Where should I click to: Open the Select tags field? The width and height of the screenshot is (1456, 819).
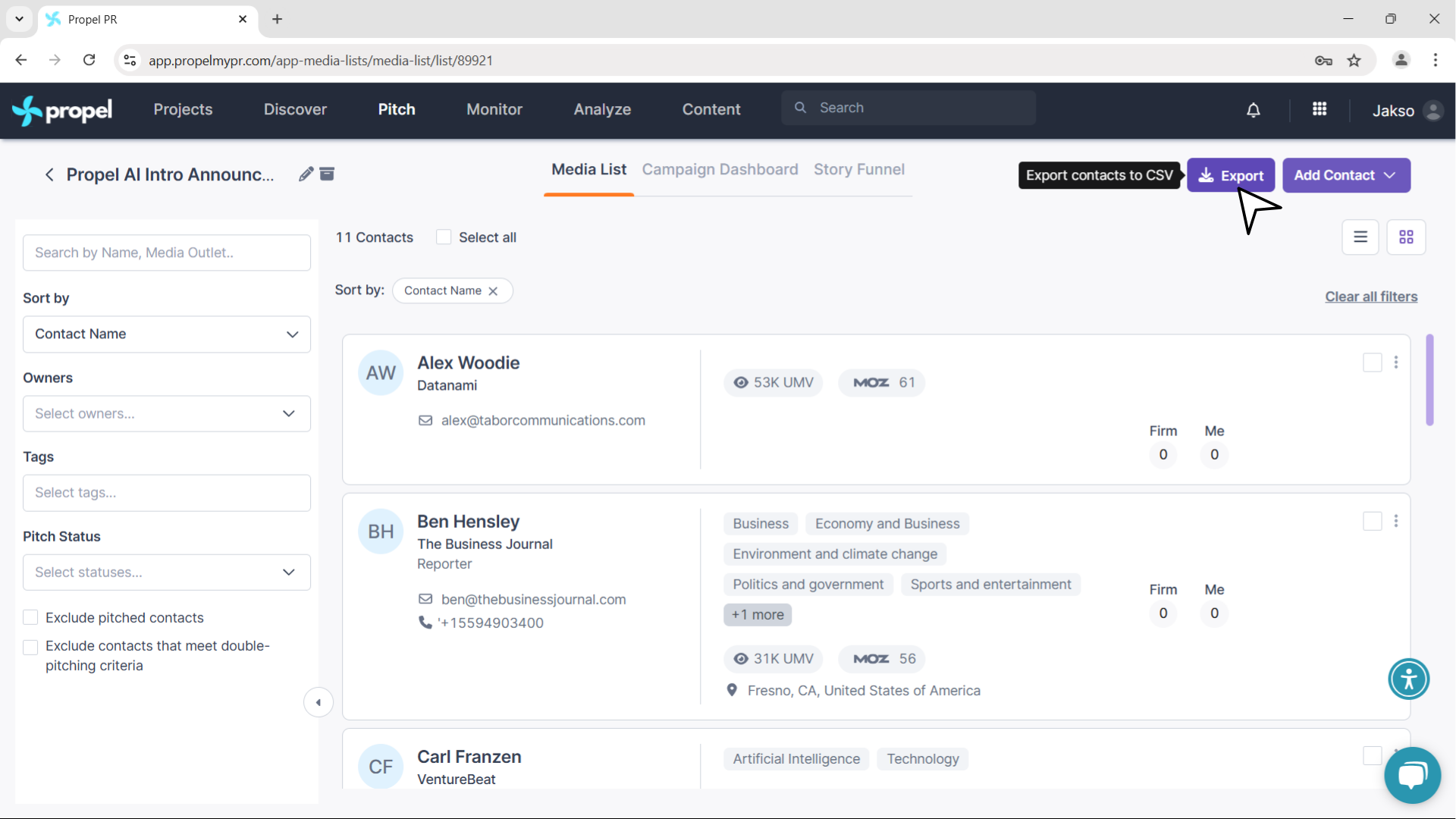(167, 493)
